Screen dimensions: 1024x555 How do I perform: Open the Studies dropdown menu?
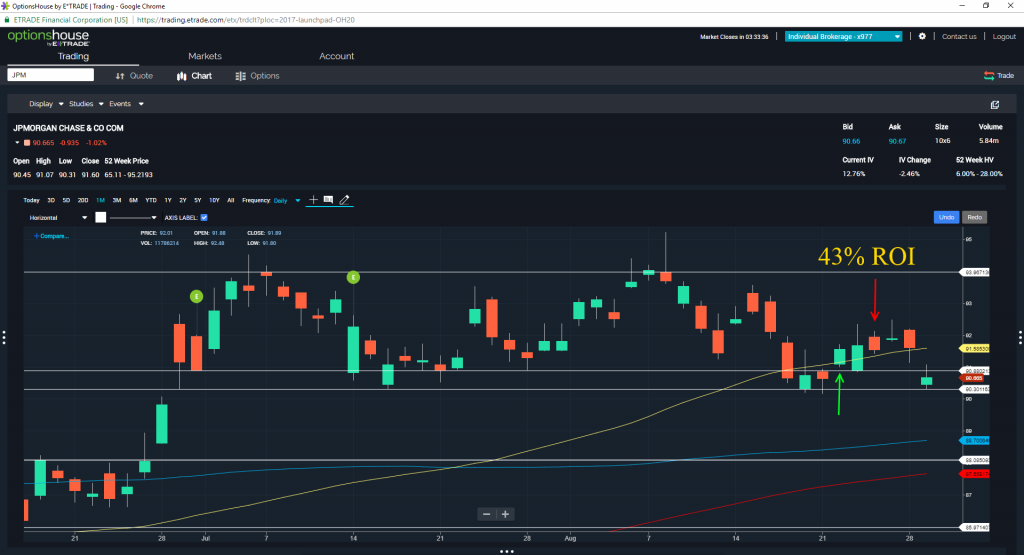click(86, 104)
